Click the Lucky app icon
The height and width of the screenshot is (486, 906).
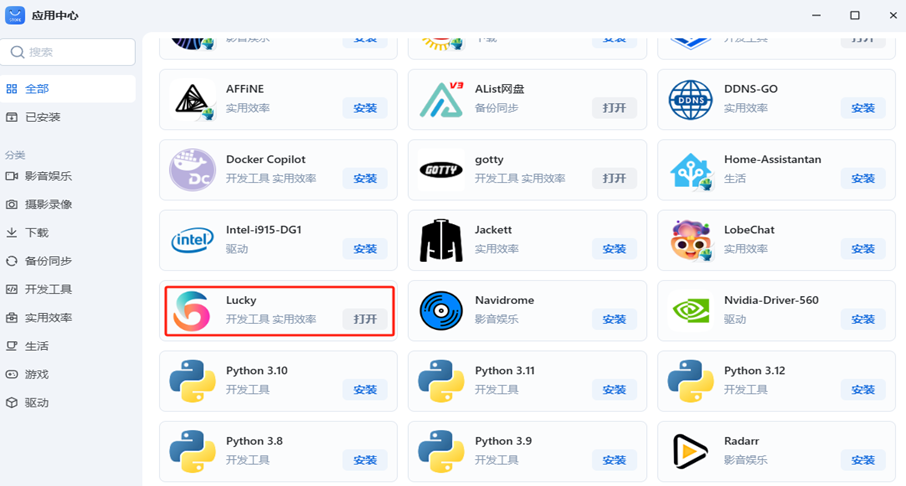(x=192, y=311)
